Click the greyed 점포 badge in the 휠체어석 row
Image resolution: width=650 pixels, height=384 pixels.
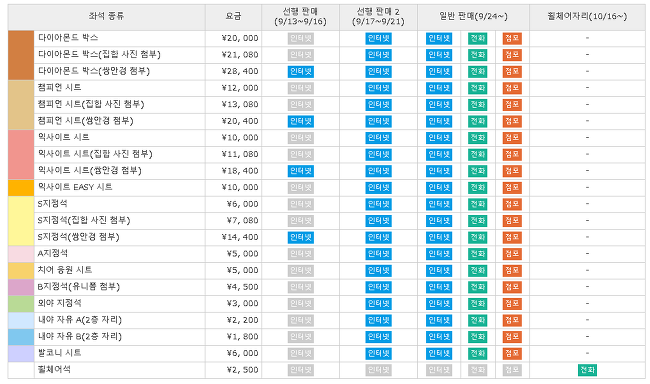click(512, 370)
